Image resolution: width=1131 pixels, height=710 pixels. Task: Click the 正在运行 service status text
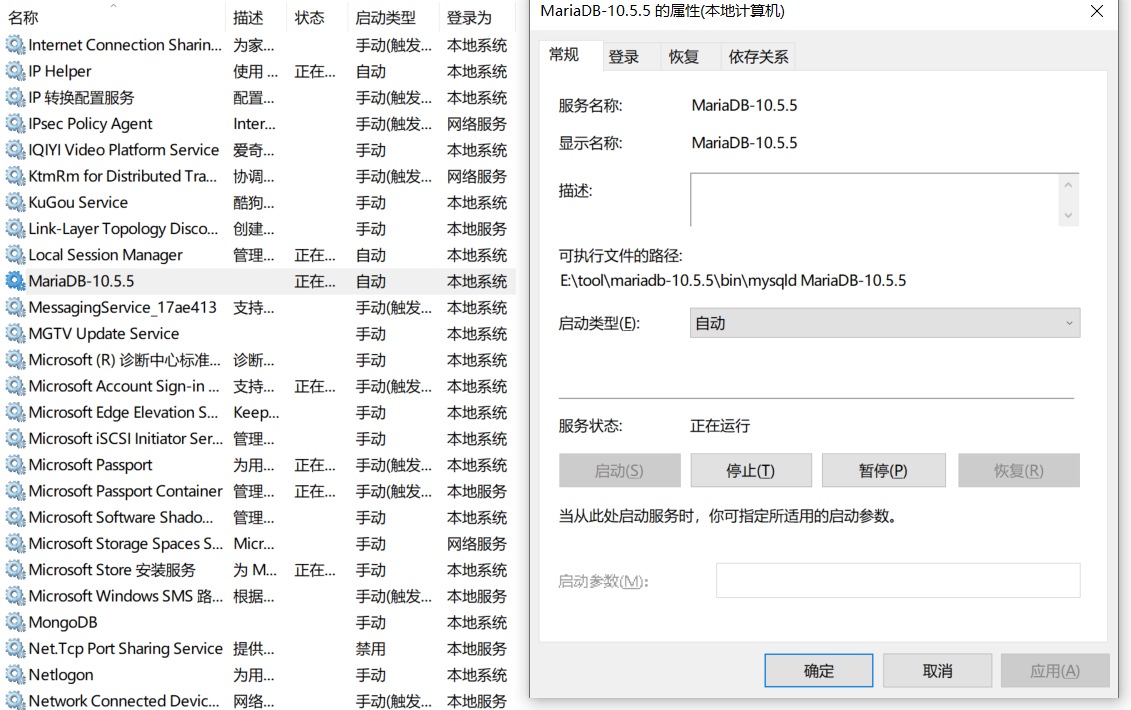pyautogui.click(x=720, y=426)
